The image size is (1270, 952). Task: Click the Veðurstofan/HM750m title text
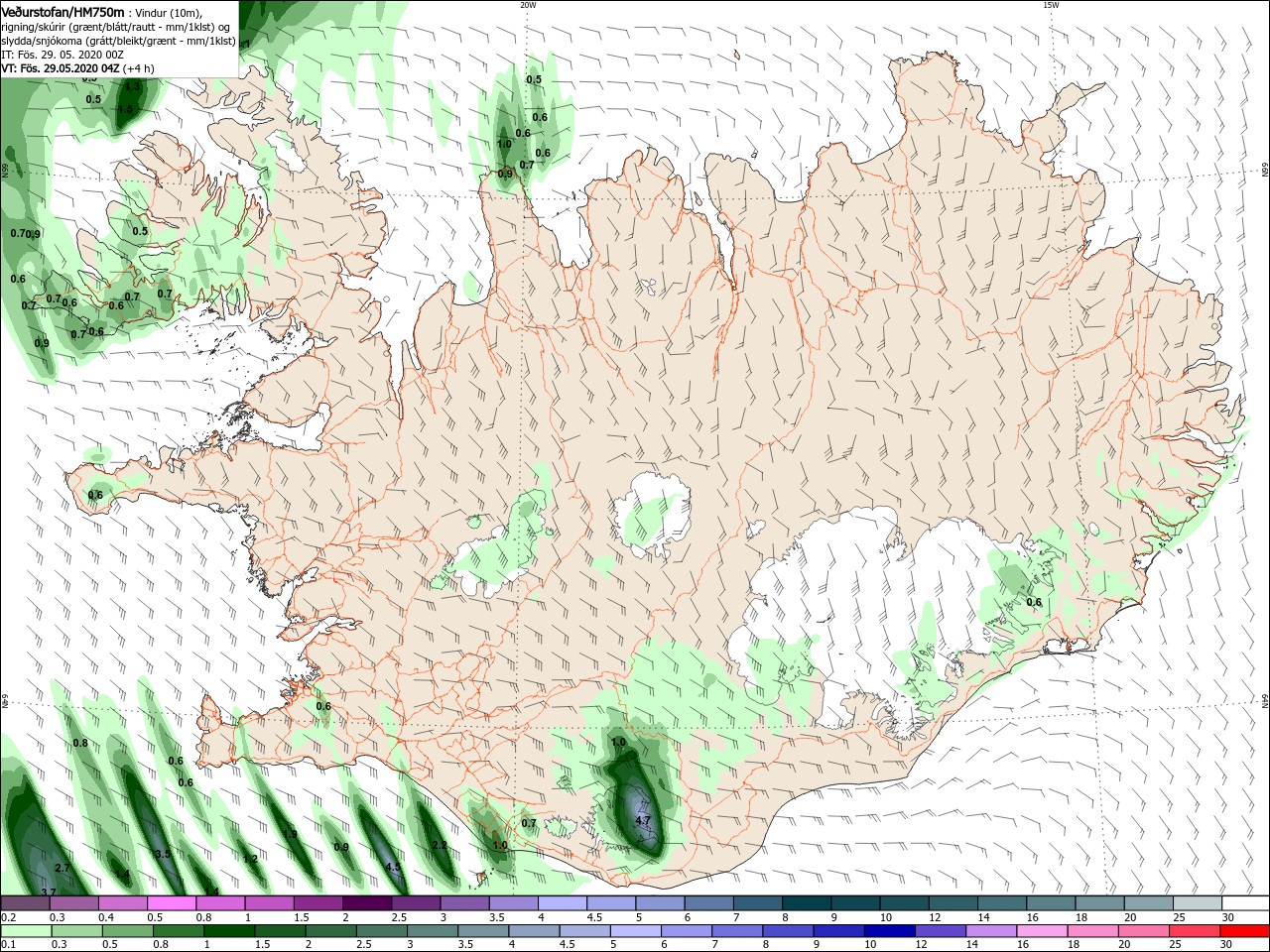(x=62, y=12)
